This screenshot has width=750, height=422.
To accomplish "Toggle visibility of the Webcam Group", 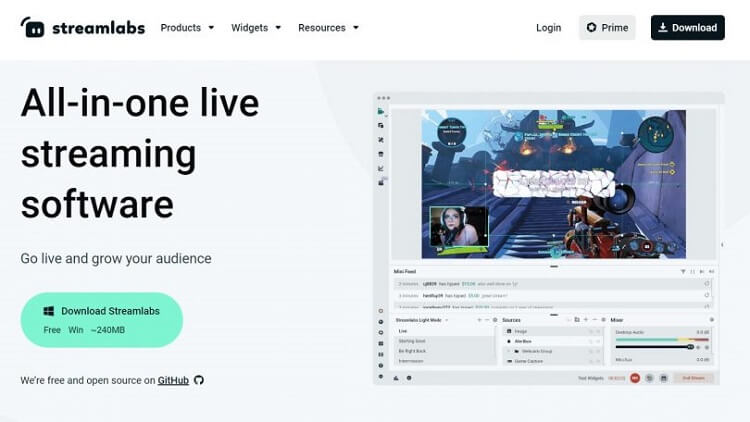I will coord(598,351).
